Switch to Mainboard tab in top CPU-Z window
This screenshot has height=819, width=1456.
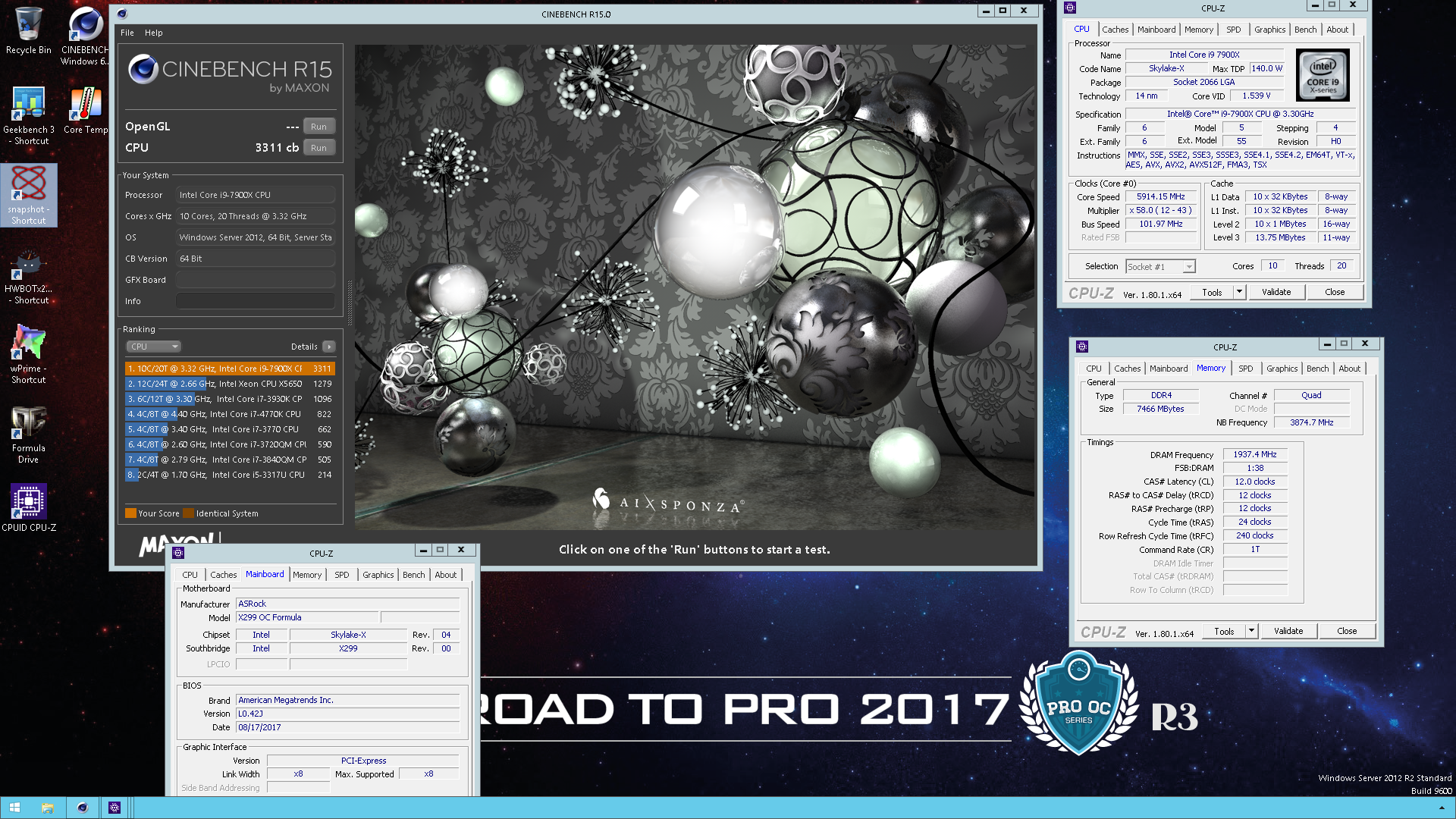(x=1156, y=30)
